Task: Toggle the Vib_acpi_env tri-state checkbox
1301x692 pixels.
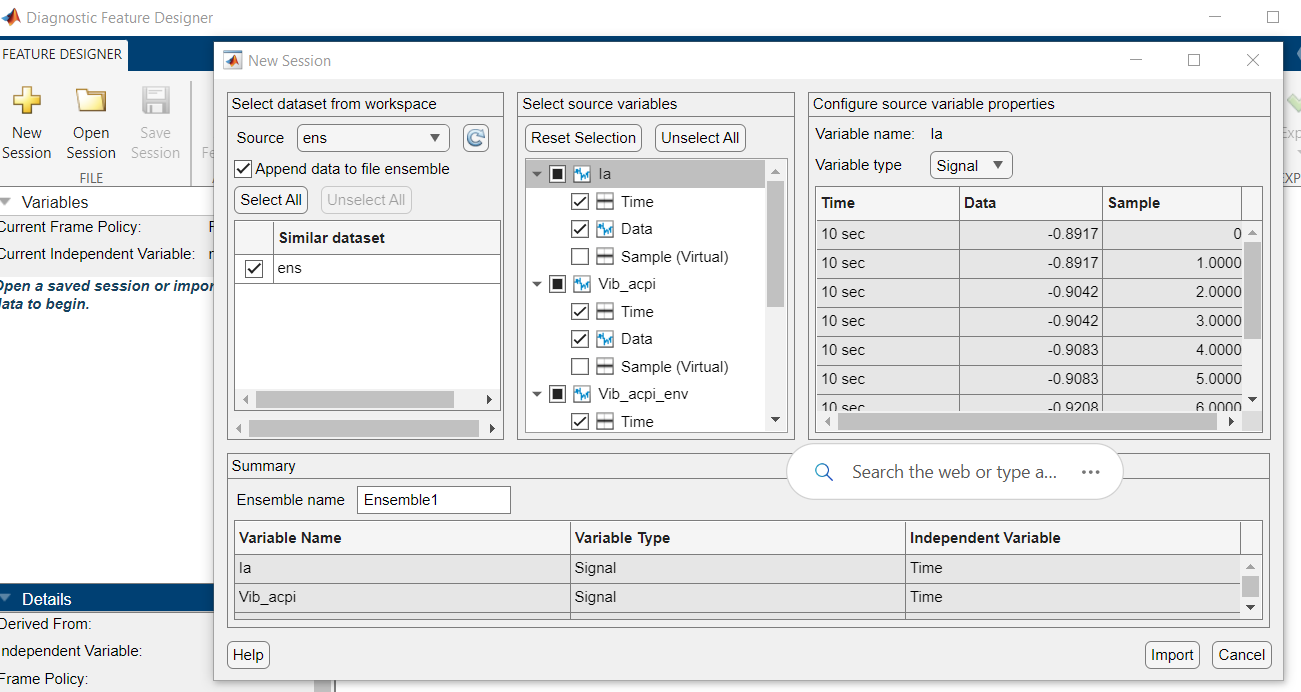Action: (557, 394)
